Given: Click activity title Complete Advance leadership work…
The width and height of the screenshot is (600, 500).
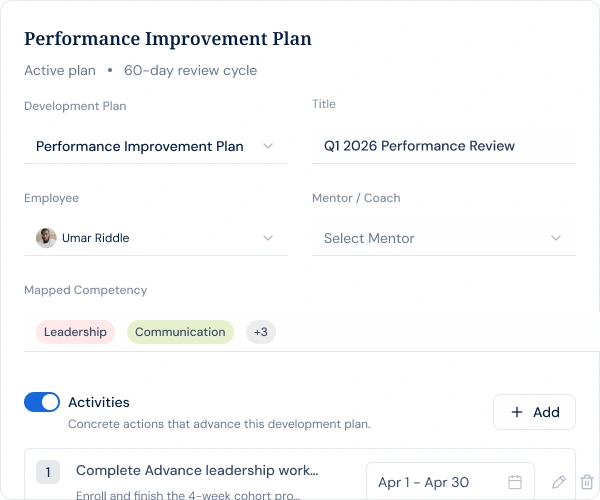Looking at the screenshot, I should [x=197, y=470].
